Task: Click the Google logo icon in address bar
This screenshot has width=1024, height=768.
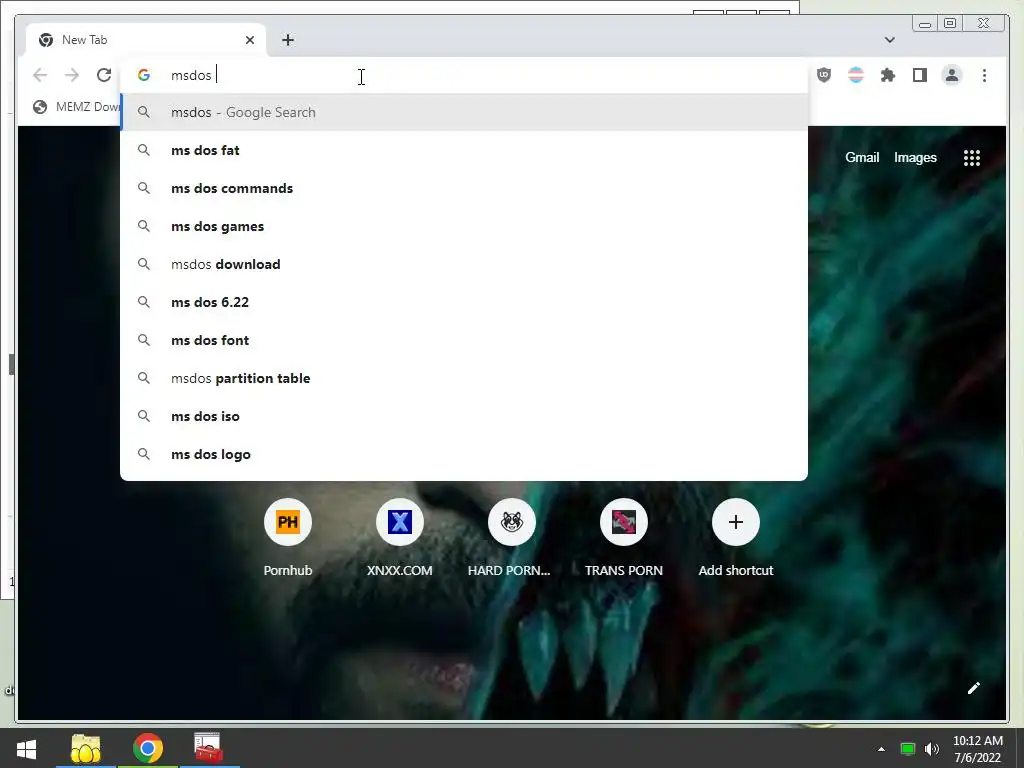Action: [144, 75]
